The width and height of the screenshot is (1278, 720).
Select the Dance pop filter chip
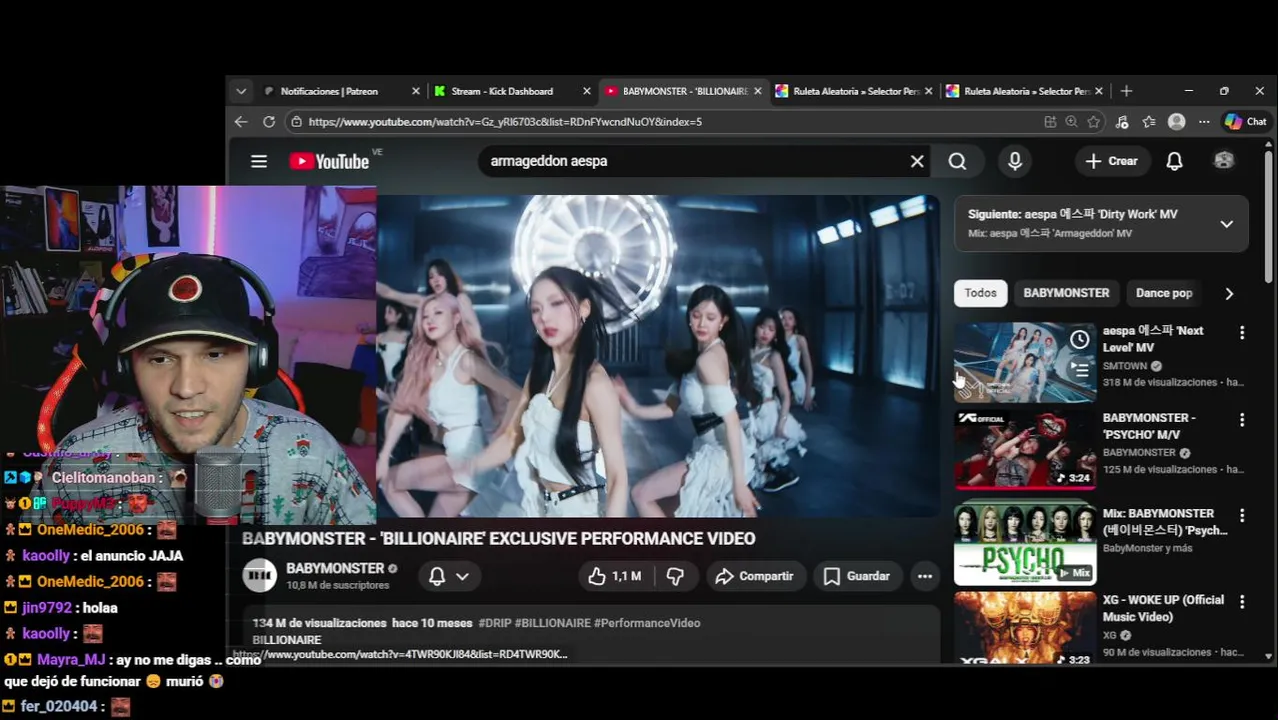1164,293
